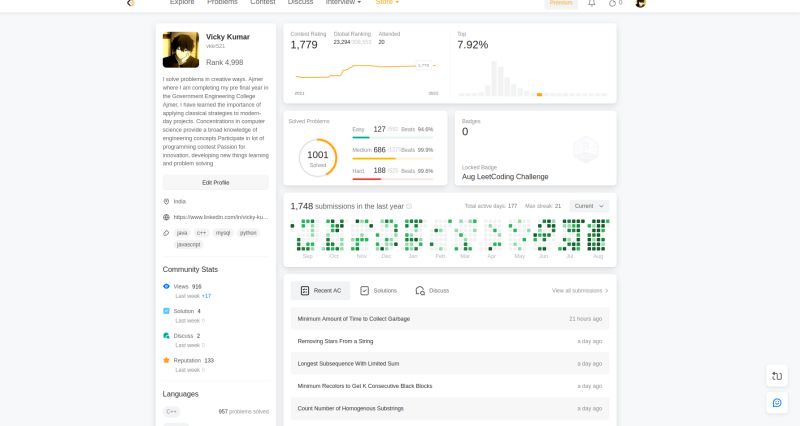Click the location pin icon beside India
This screenshot has height=426, width=800.
pyautogui.click(x=166, y=202)
